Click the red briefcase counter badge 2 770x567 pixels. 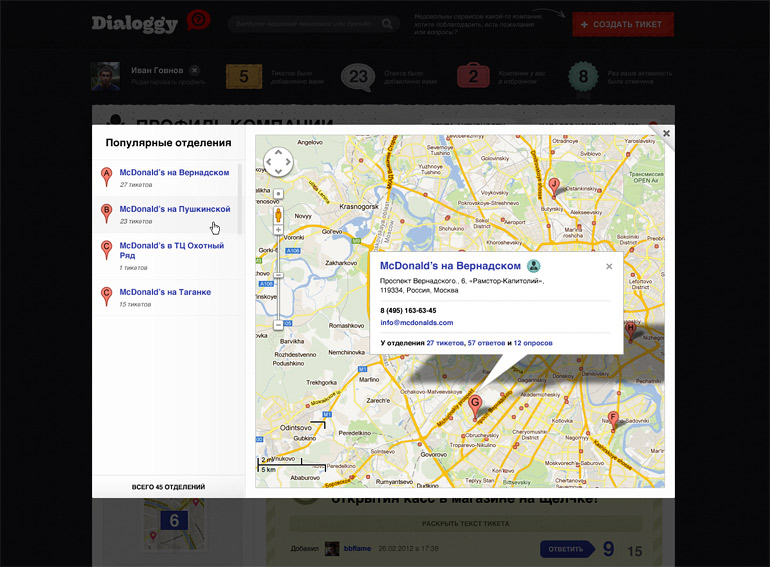point(473,76)
